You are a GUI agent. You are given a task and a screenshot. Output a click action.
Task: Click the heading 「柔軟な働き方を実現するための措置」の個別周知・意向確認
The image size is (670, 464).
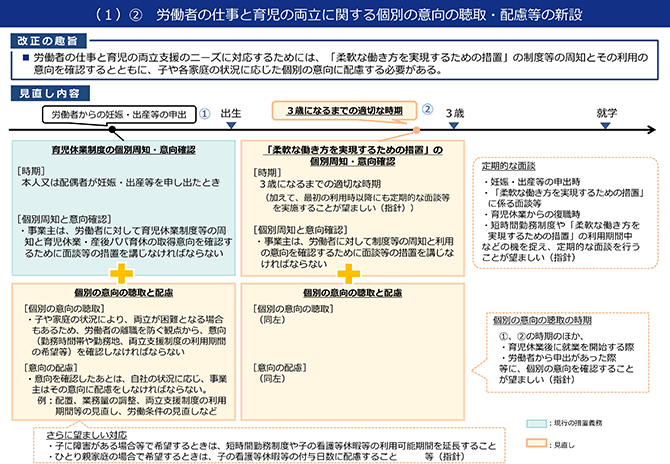pos(353,156)
